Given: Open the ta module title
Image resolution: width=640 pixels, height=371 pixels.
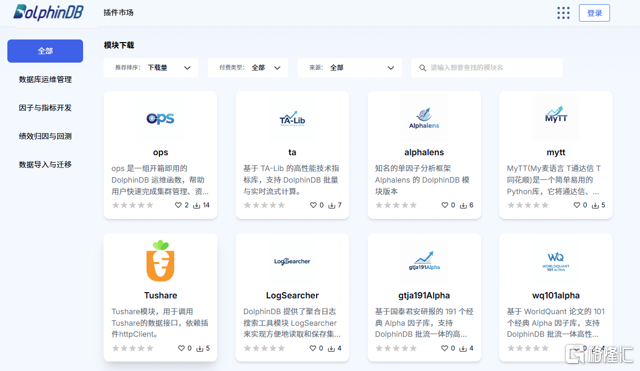Looking at the screenshot, I should tap(292, 152).
